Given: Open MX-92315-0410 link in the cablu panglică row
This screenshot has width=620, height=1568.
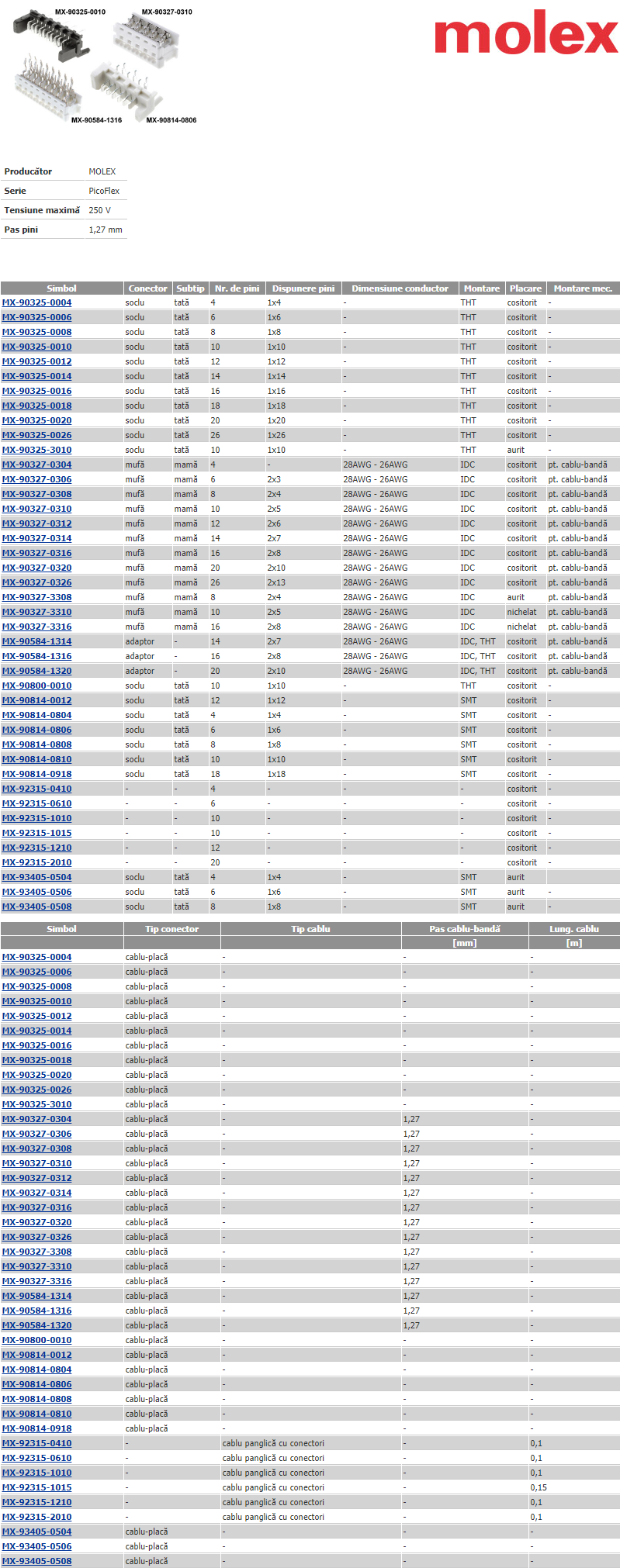Looking at the screenshot, I should pyautogui.click(x=36, y=1443).
